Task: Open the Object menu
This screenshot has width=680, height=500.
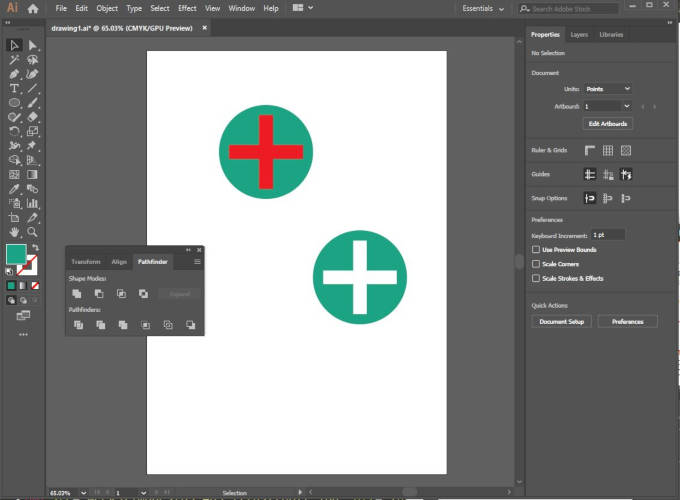Action: (x=107, y=8)
